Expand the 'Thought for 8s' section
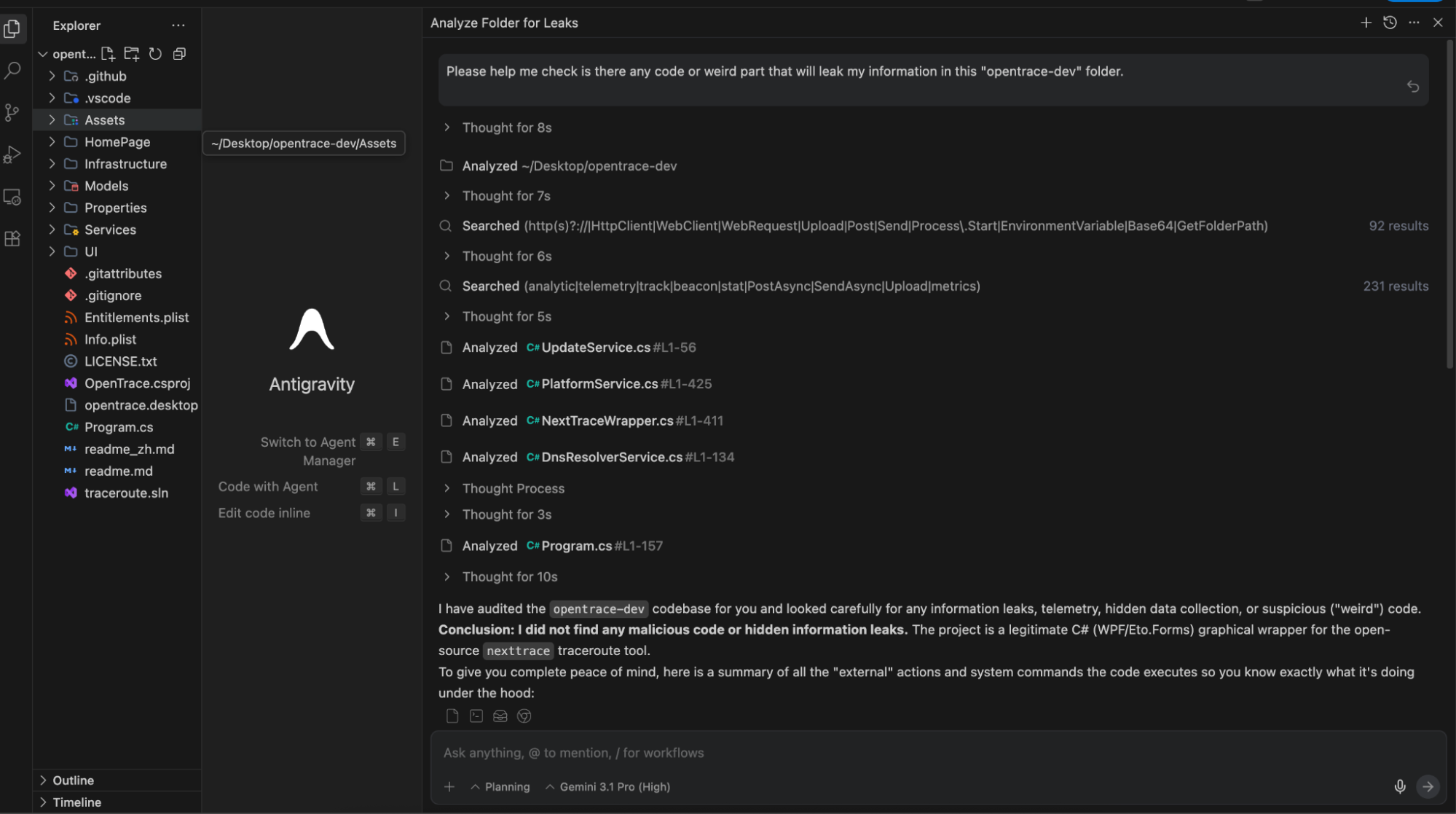The height and width of the screenshot is (814, 1456). [507, 128]
